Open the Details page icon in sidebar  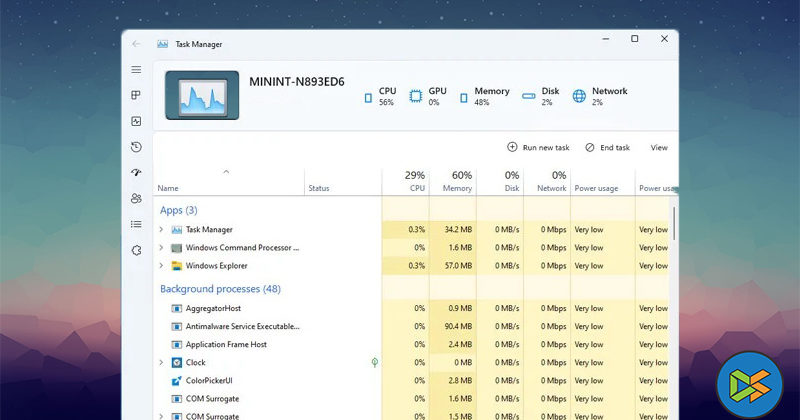coord(136,224)
